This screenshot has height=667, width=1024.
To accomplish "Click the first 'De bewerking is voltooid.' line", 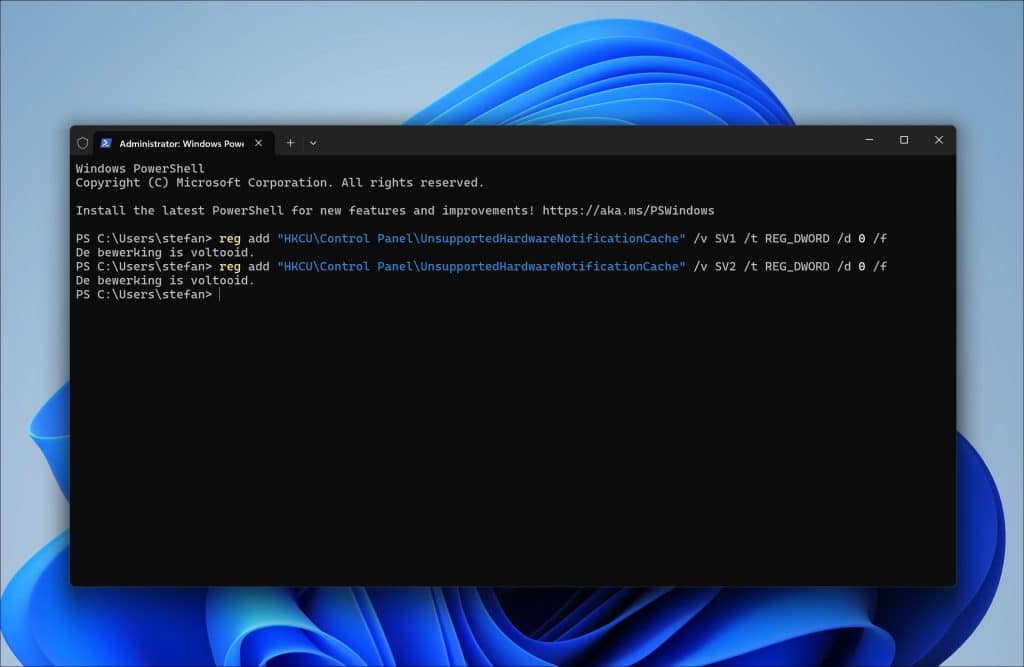I will pyautogui.click(x=165, y=253).
